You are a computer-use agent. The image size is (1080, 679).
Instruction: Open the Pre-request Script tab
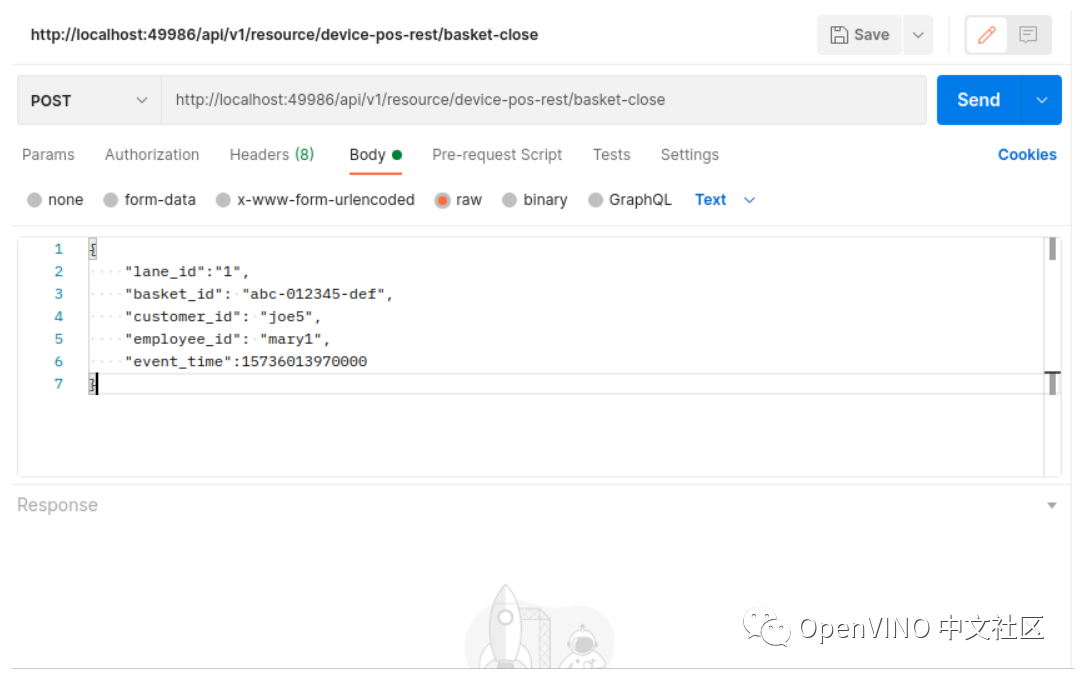click(497, 155)
